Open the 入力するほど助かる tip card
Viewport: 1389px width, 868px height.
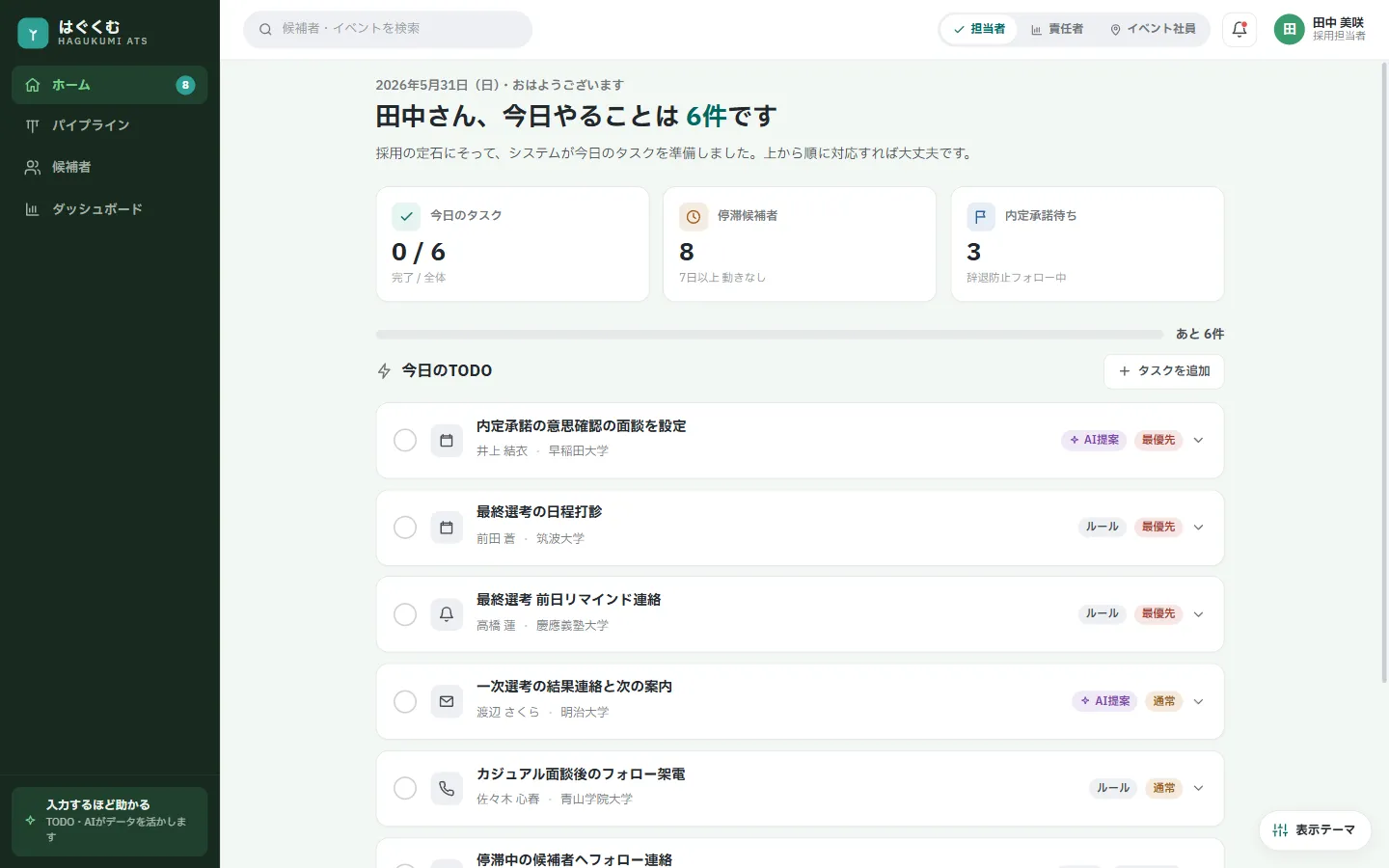click(x=109, y=822)
